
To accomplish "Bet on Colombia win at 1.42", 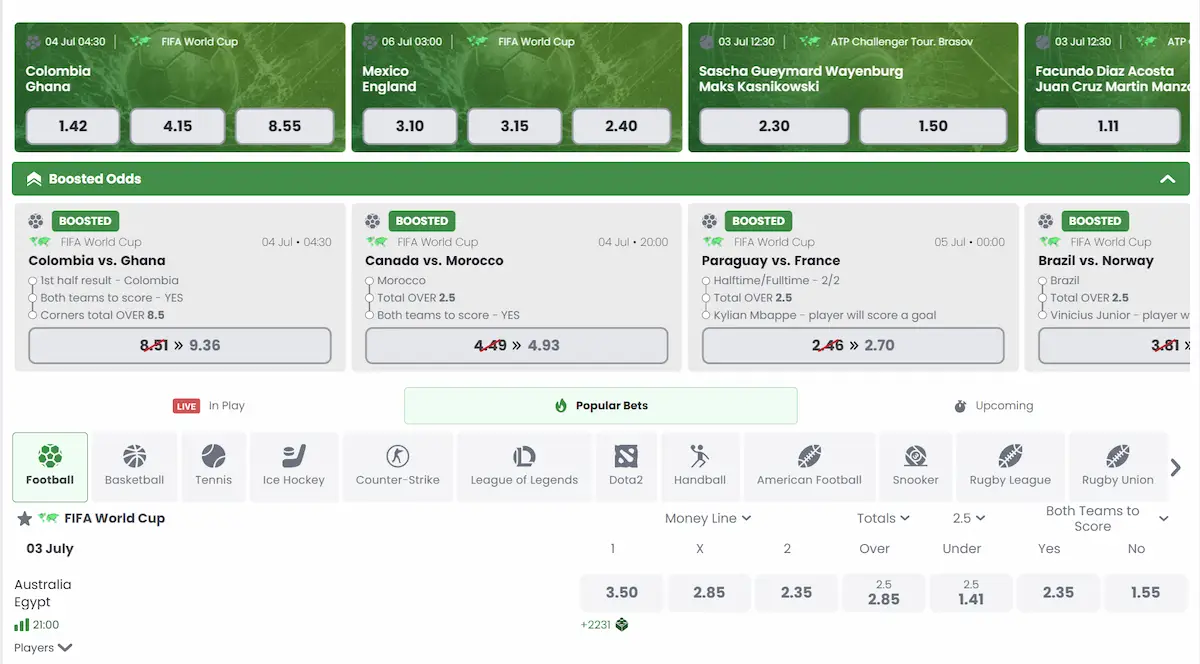I will 73,127.
